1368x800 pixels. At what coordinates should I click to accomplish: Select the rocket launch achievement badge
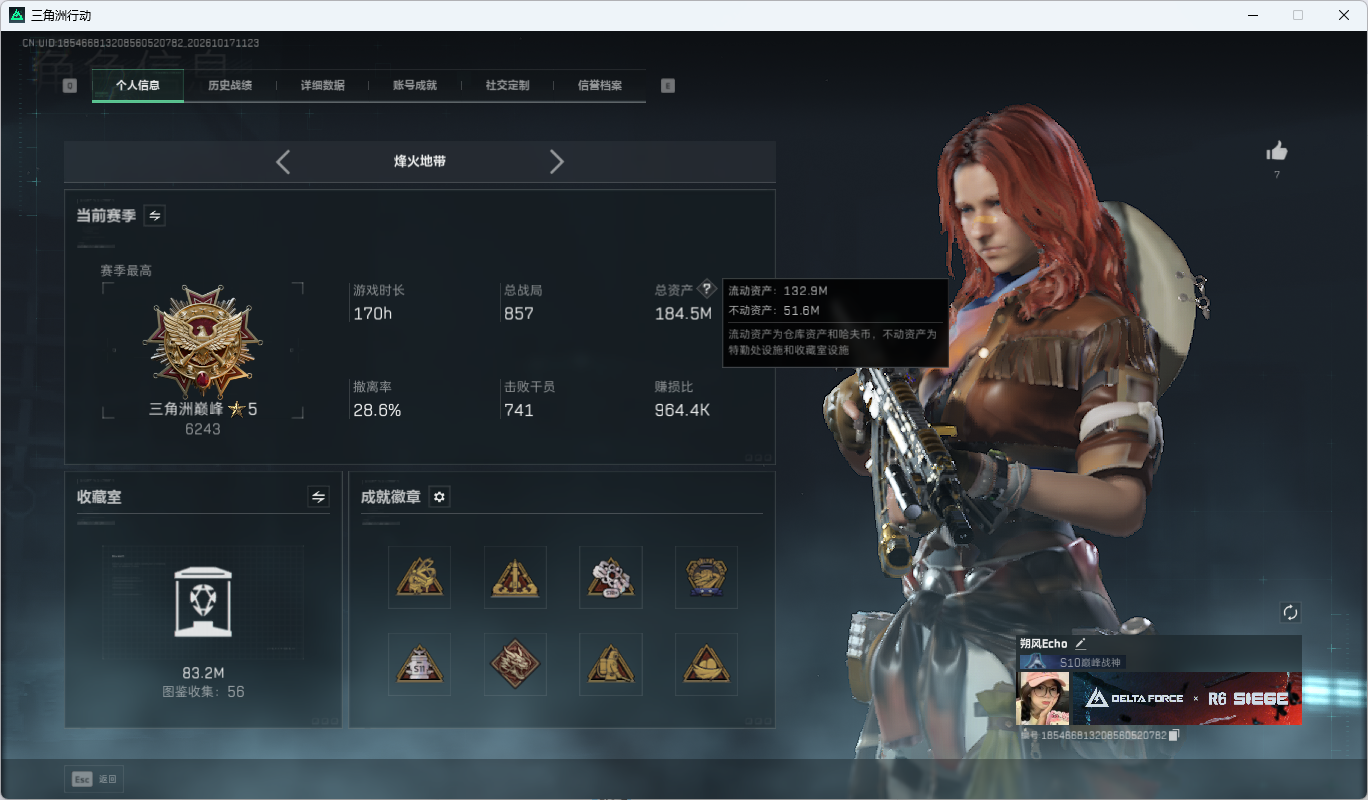coord(515,577)
